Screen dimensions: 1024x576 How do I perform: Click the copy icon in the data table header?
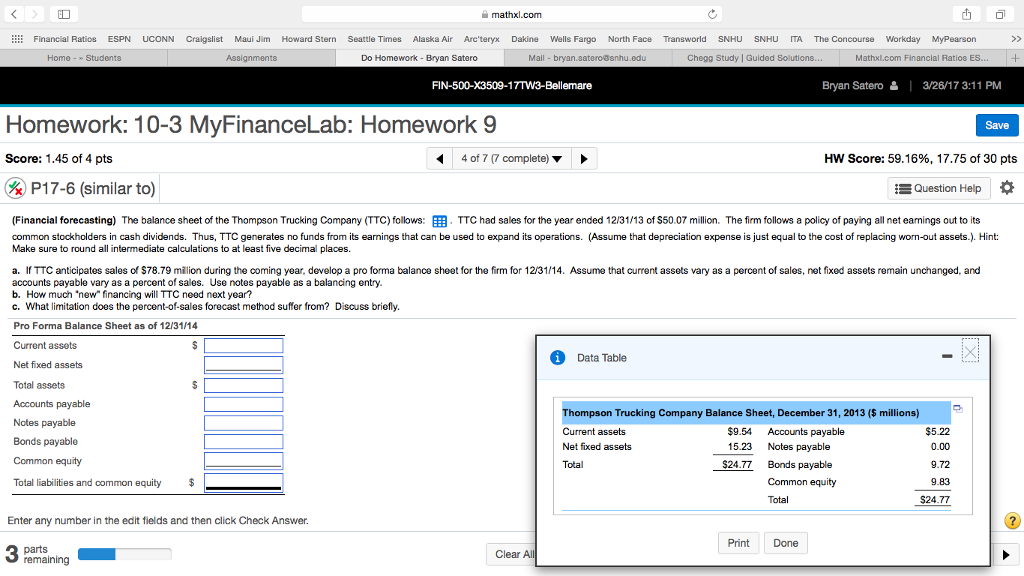957,409
